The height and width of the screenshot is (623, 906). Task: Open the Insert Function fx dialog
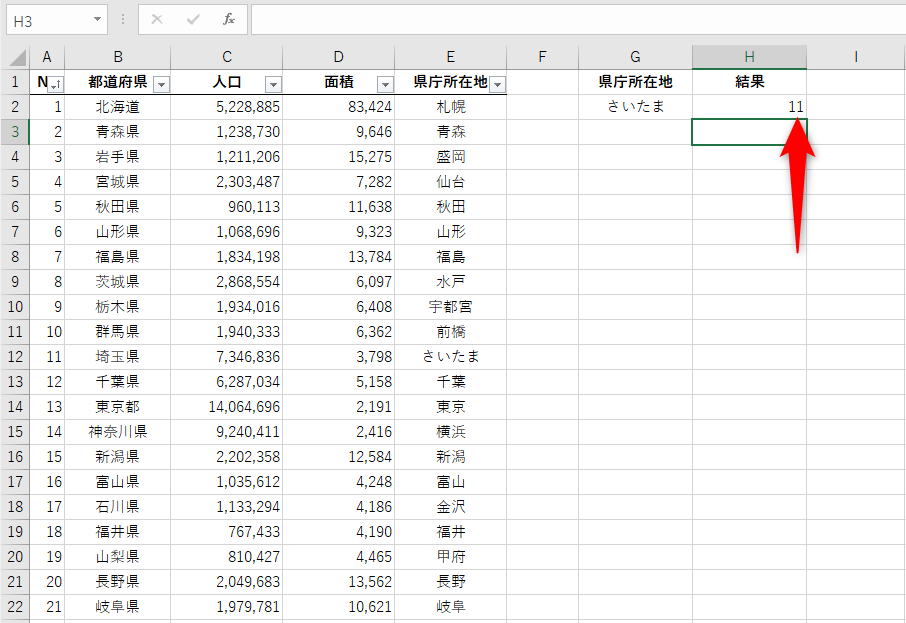229,20
